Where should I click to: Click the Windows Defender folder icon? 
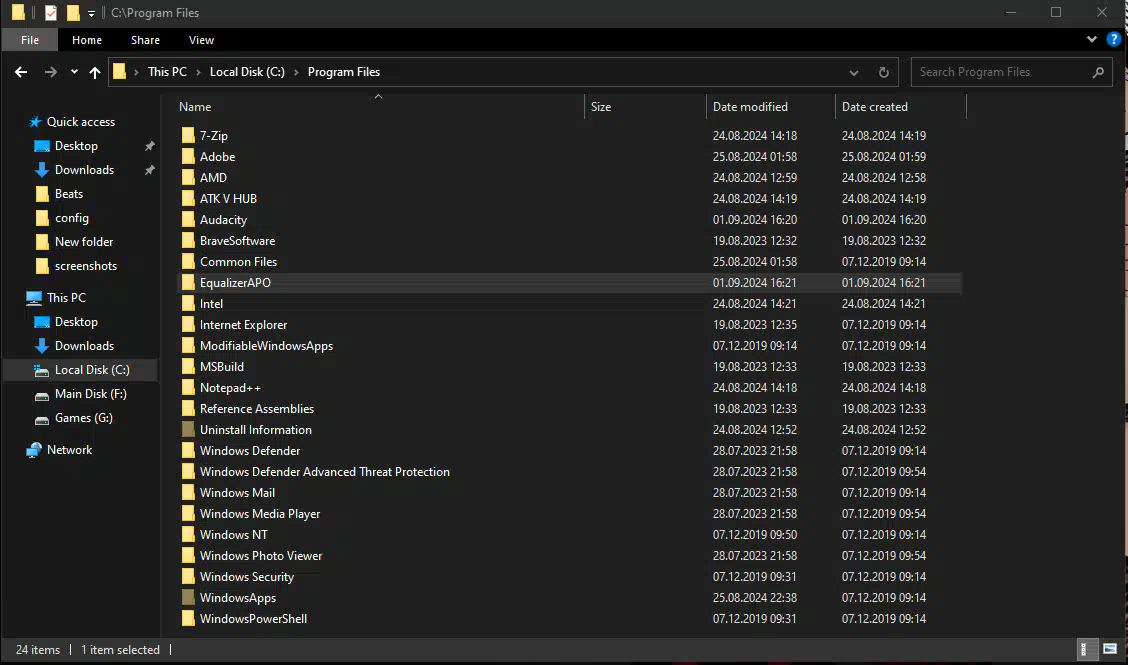point(188,451)
